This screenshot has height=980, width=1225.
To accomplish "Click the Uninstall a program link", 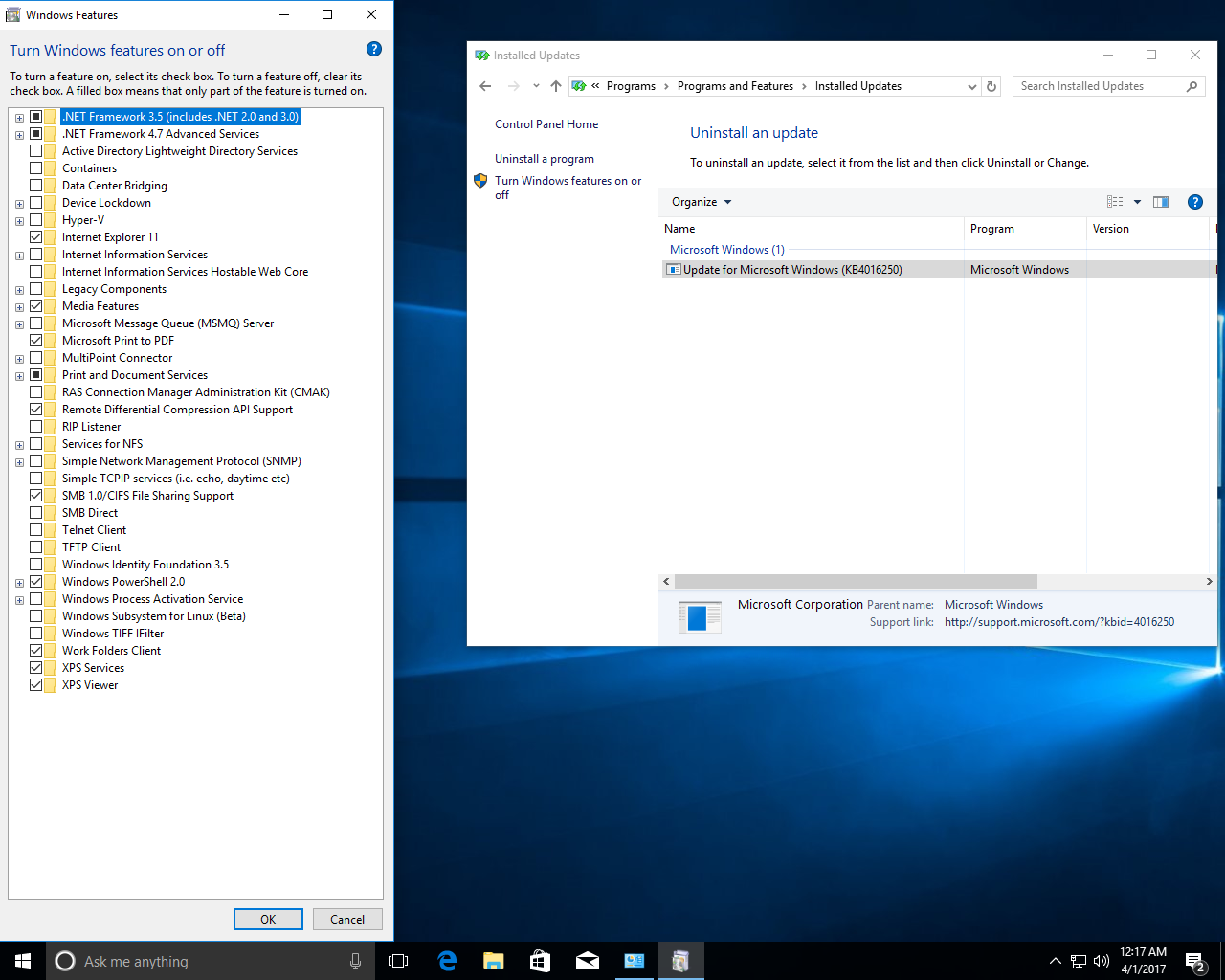I will [x=545, y=159].
